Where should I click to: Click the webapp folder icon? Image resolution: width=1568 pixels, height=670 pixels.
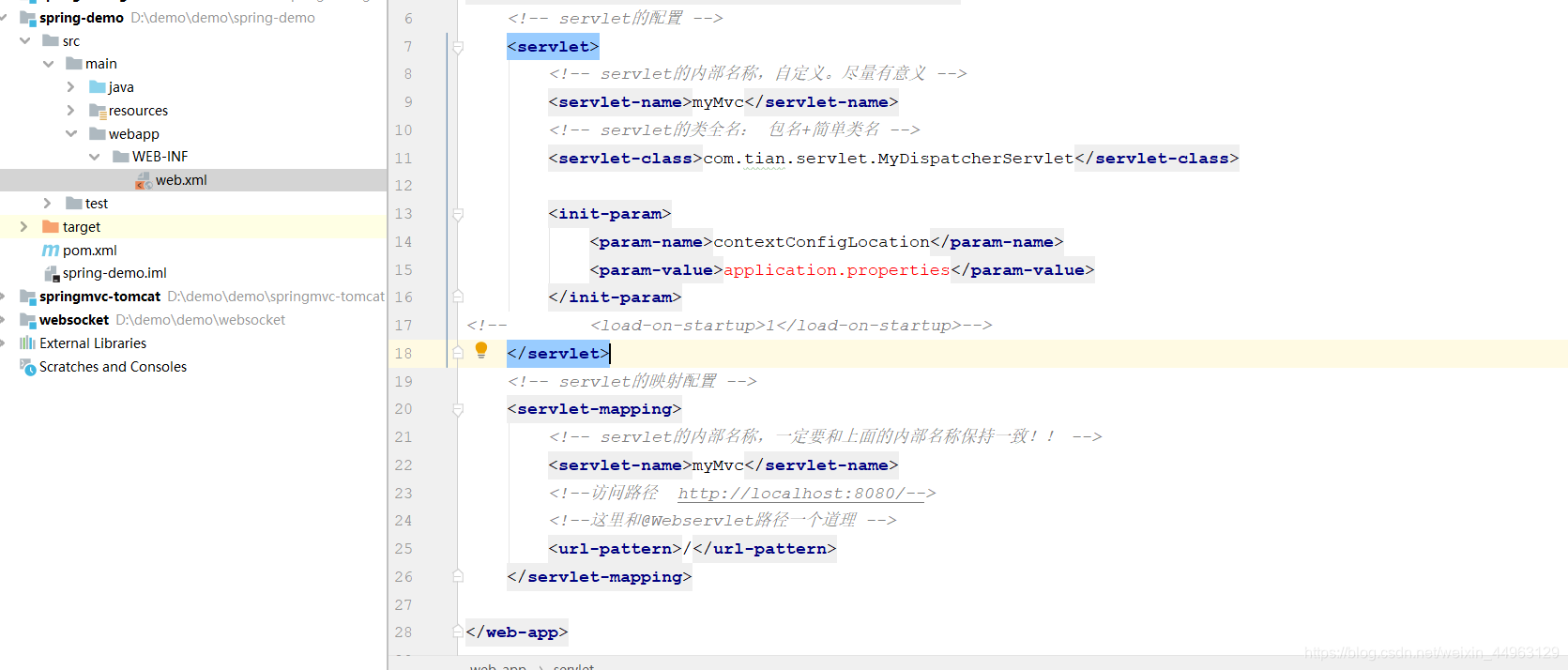tap(98, 134)
